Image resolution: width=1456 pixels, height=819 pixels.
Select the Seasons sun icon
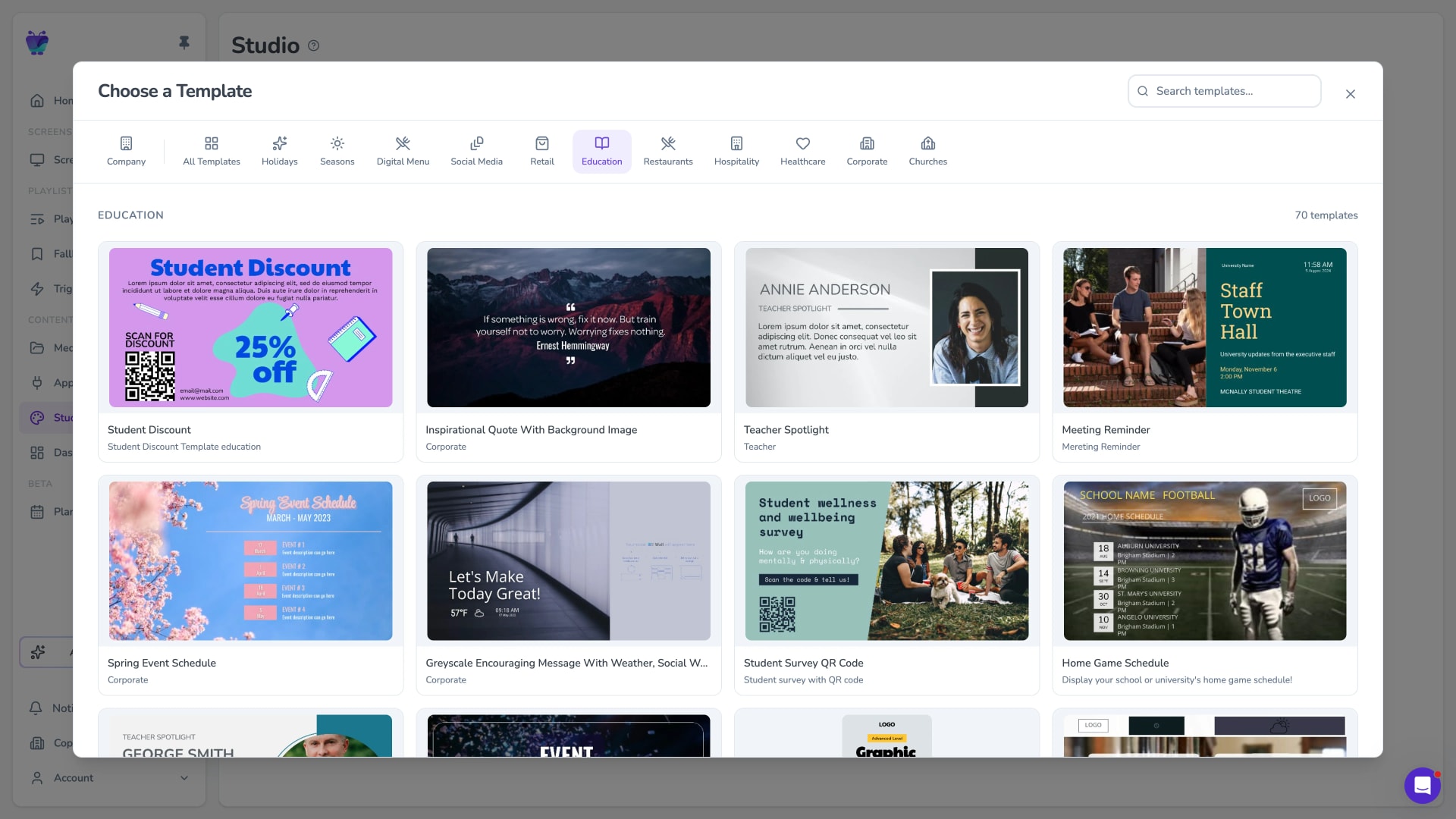[337, 143]
